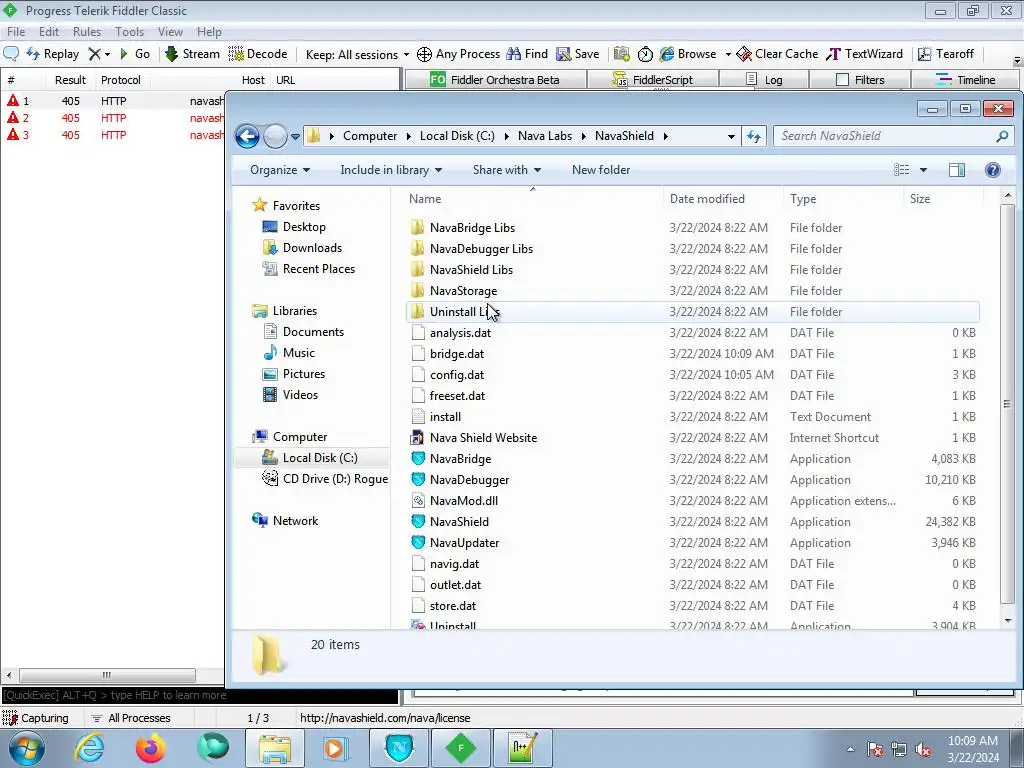Image resolution: width=1024 pixels, height=768 pixels.
Task: Open the view options dropdown arrow
Action: (x=923, y=170)
